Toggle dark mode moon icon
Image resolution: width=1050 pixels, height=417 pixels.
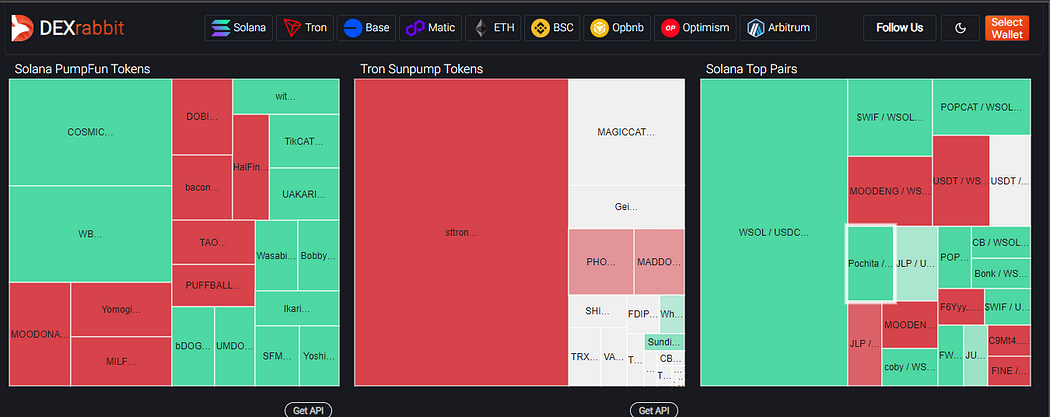click(x=960, y=28)
